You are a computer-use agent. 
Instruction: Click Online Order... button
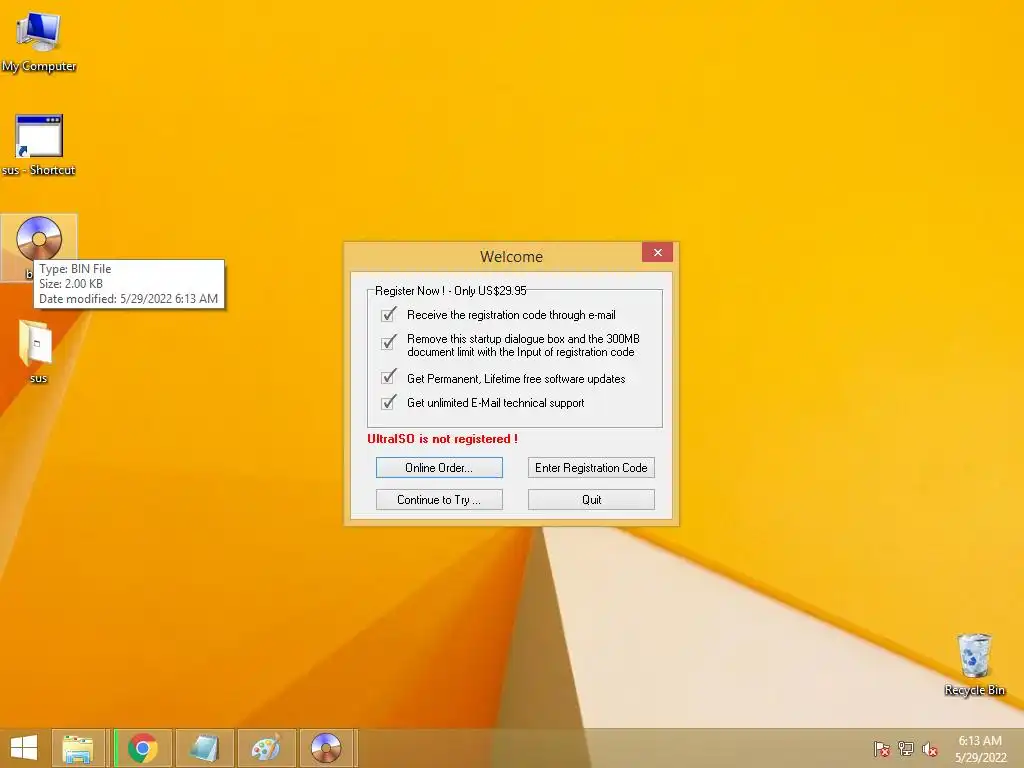(x=439, y=468)
